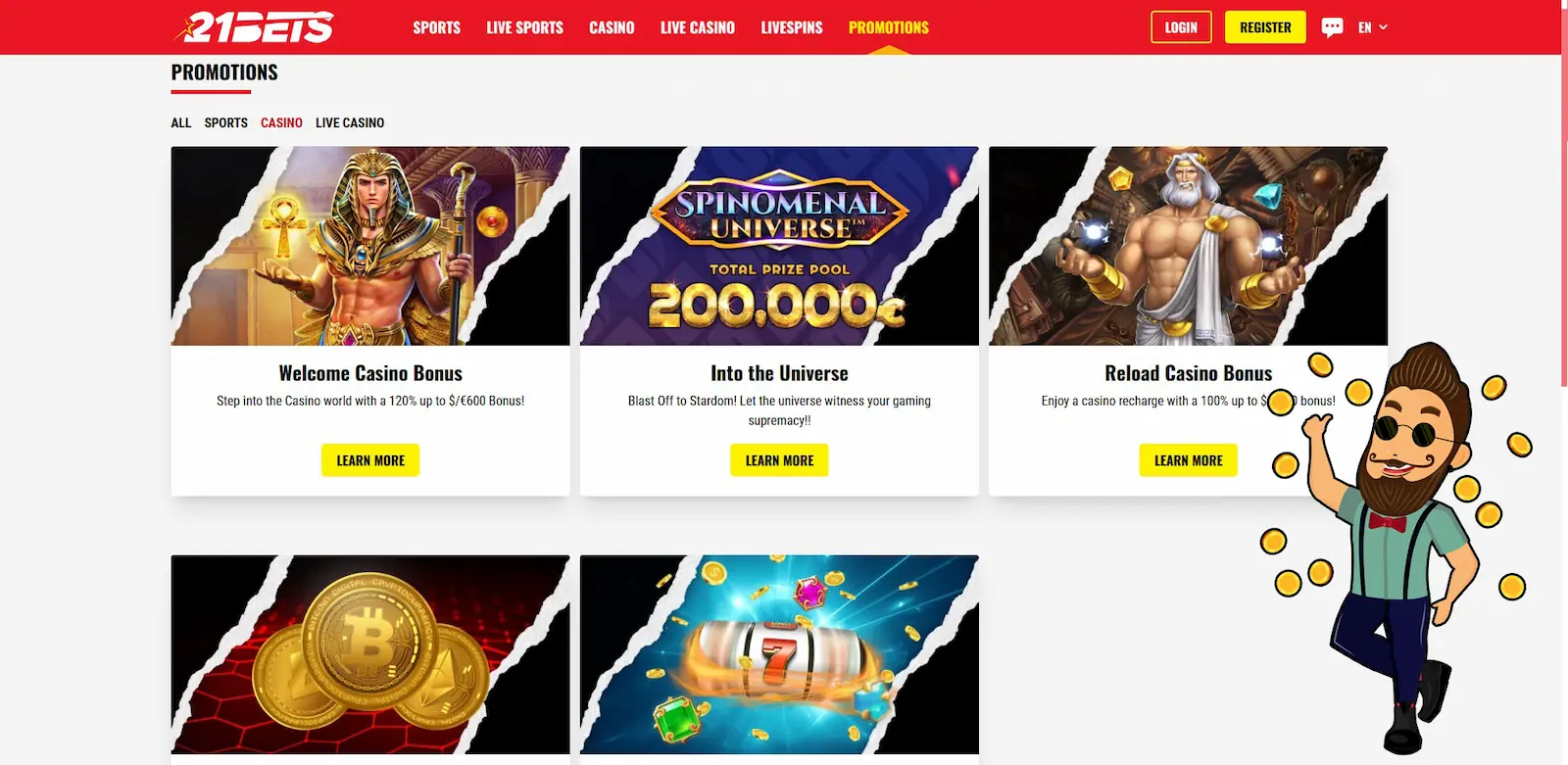Select the Promotions header tab
Image resolution: width=1568 pixels, height=765 pixels.
pyautogui.click(x=889, y=27)
